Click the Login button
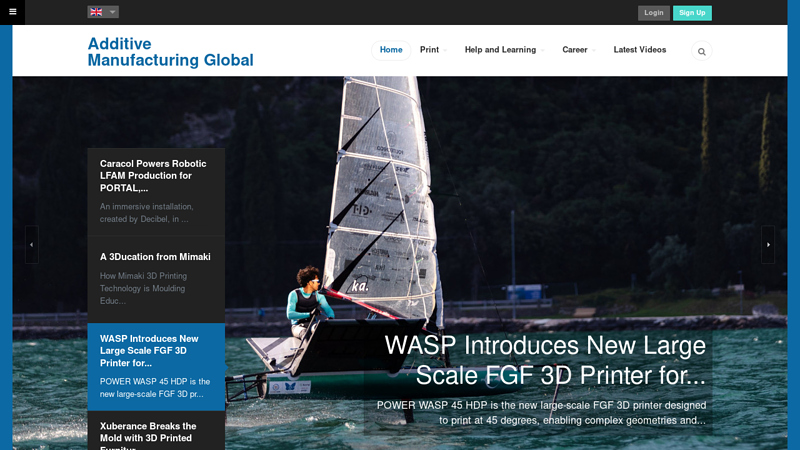The width and height of the screenshot is (800, 450). tap(654, 13)
